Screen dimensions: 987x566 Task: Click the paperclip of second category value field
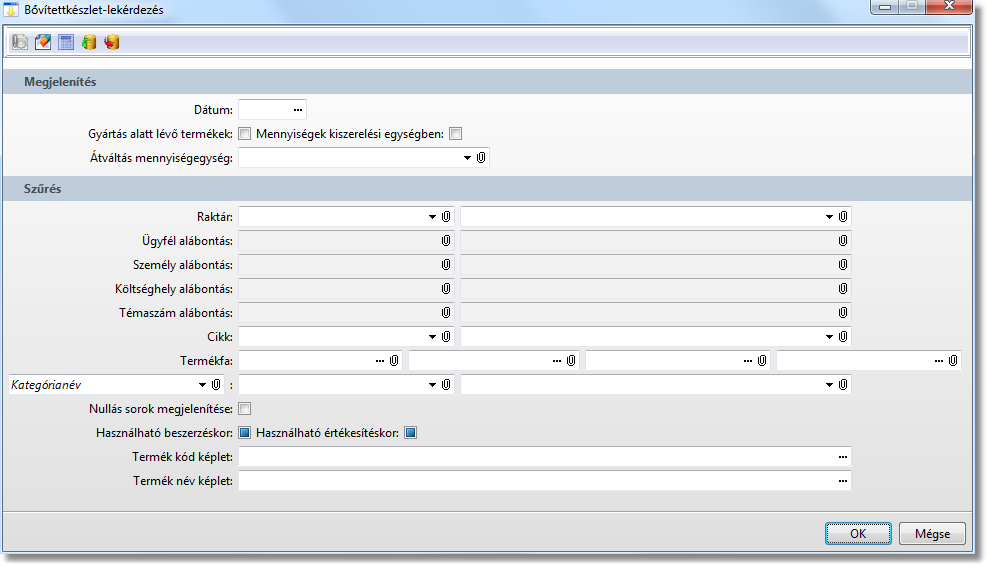click(843, 385)
